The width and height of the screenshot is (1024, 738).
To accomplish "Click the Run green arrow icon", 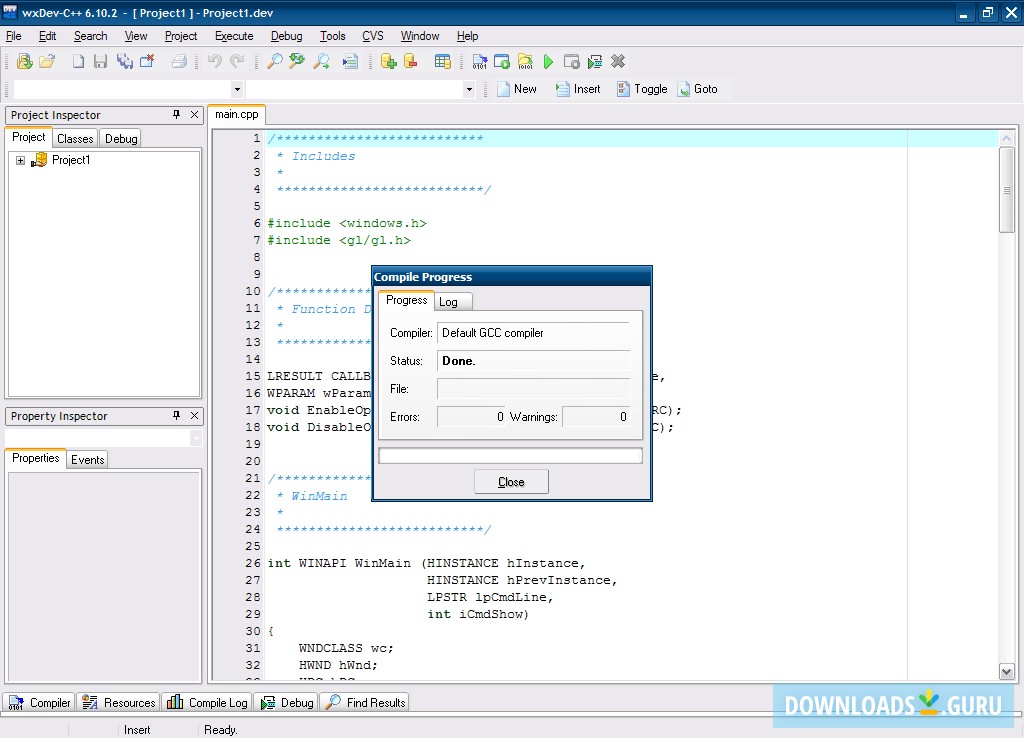I will (x=546, y=61).
